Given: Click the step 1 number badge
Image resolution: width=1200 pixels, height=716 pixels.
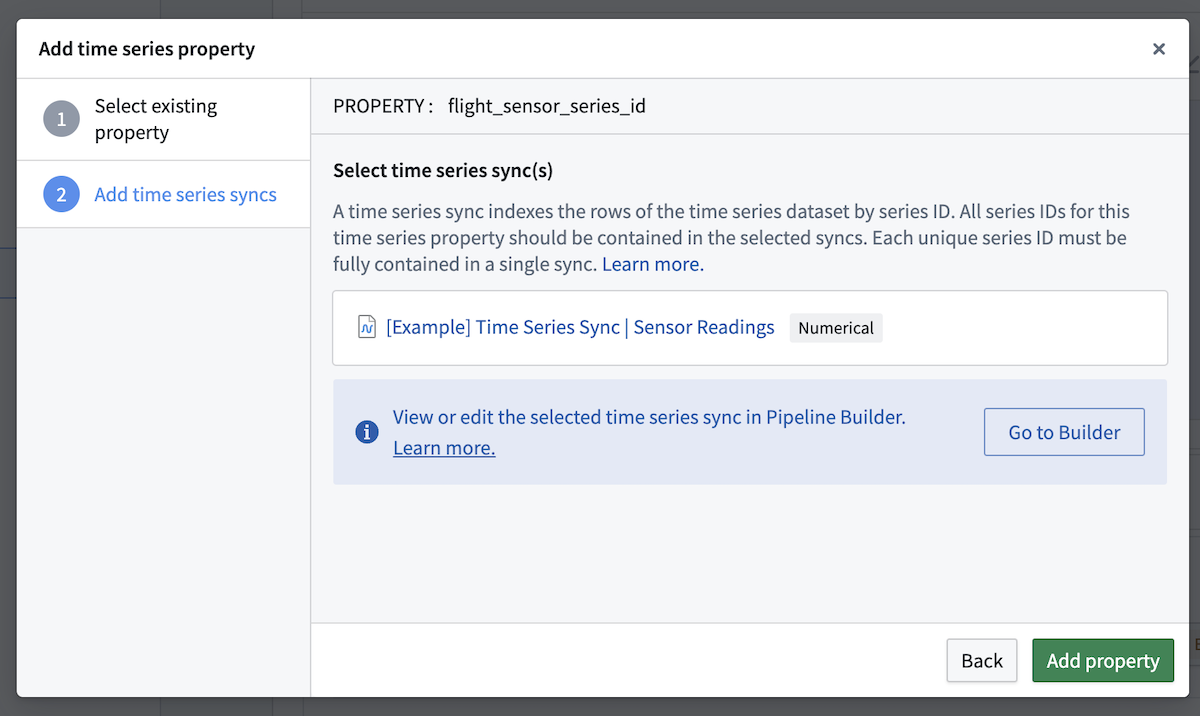Looking at the screenshot, I should coord(61,119).
